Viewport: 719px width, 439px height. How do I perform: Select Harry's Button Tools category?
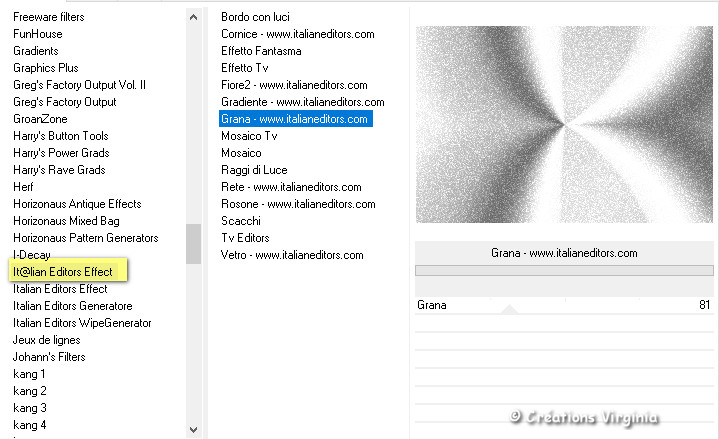point(61,136)
